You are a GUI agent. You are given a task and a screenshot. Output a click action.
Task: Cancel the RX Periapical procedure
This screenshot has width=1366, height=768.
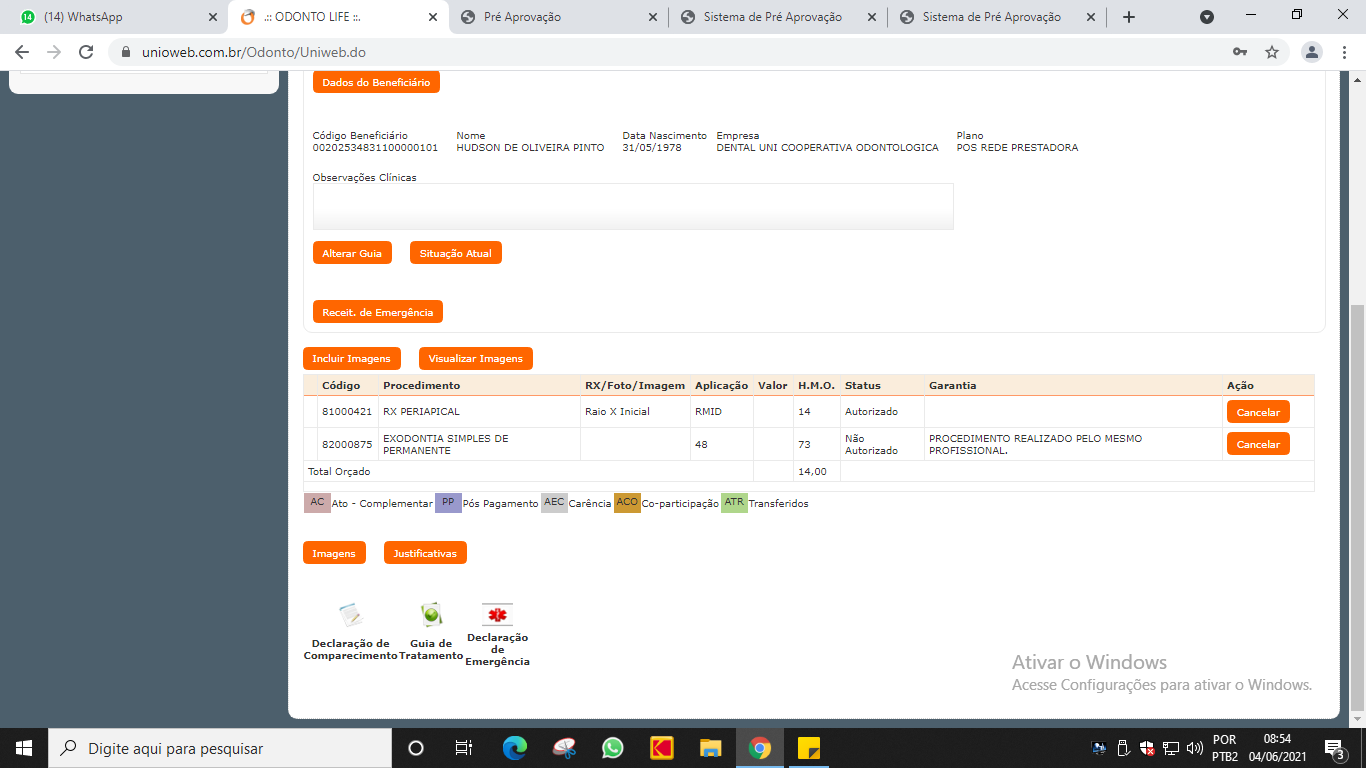(x=1258, y=412)
